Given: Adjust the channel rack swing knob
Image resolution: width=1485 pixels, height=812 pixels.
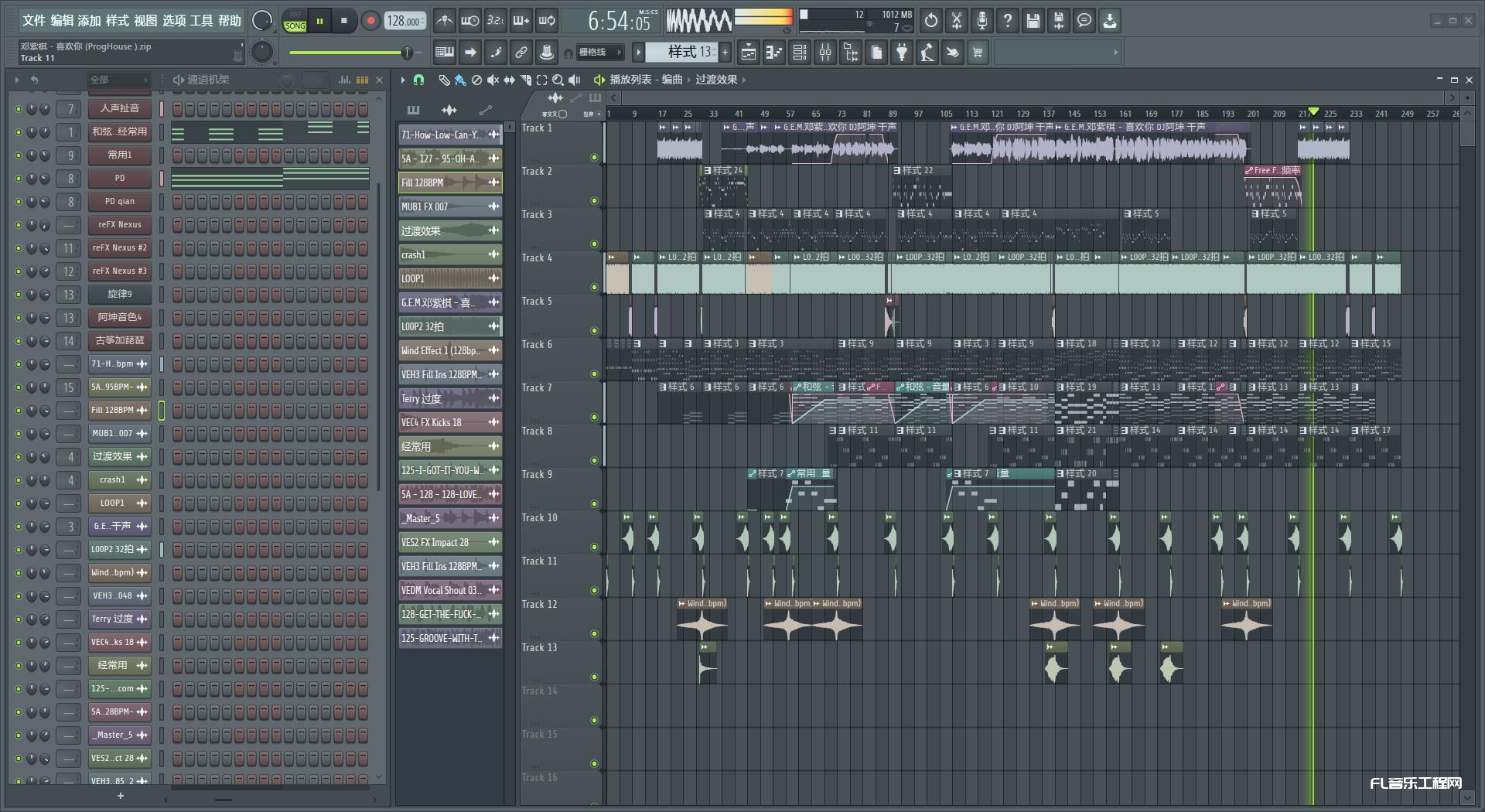Looking at the screenshot, I should 287,80.
